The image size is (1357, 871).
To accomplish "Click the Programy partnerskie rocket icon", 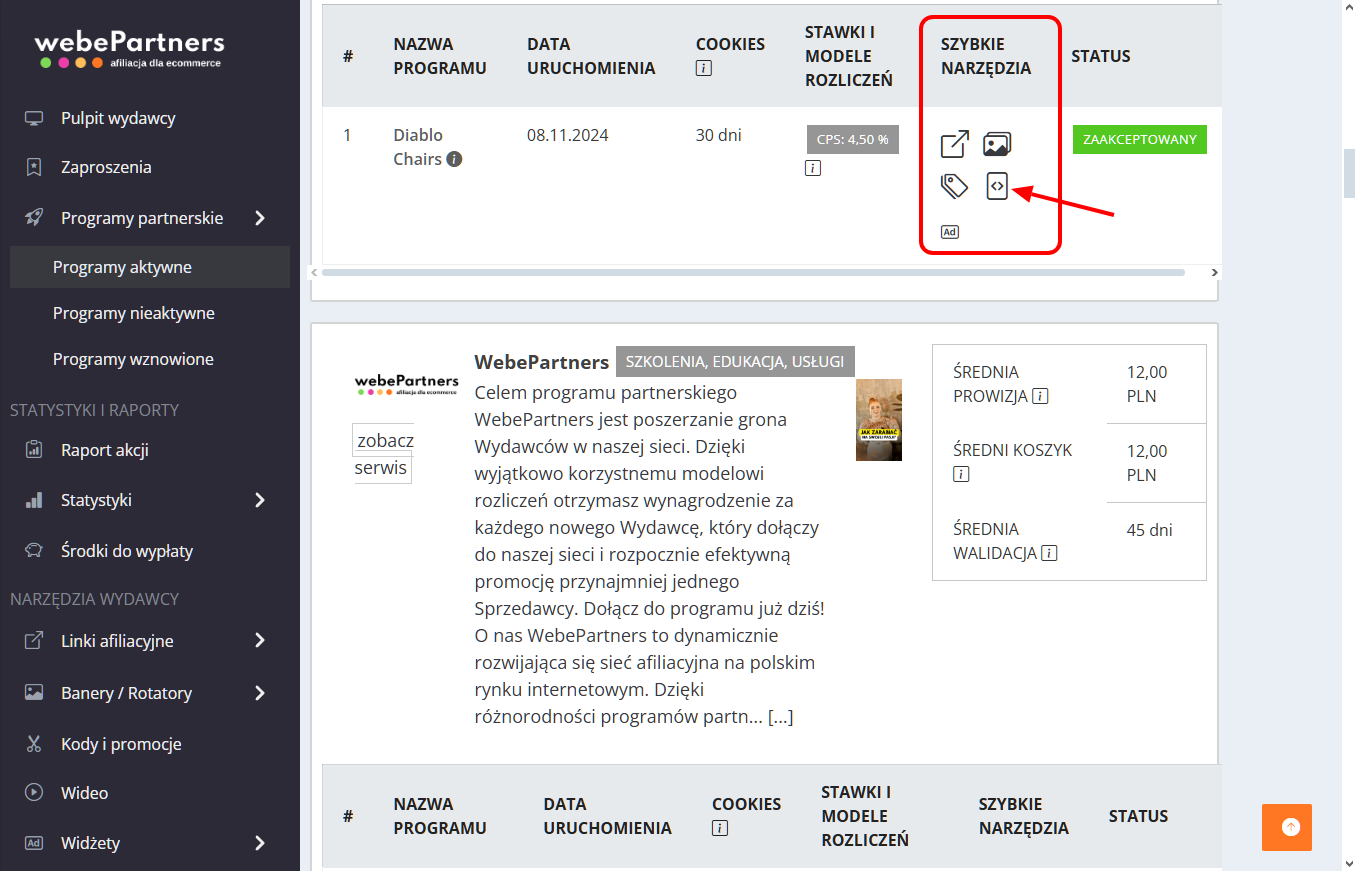I will tap(34, 218).
